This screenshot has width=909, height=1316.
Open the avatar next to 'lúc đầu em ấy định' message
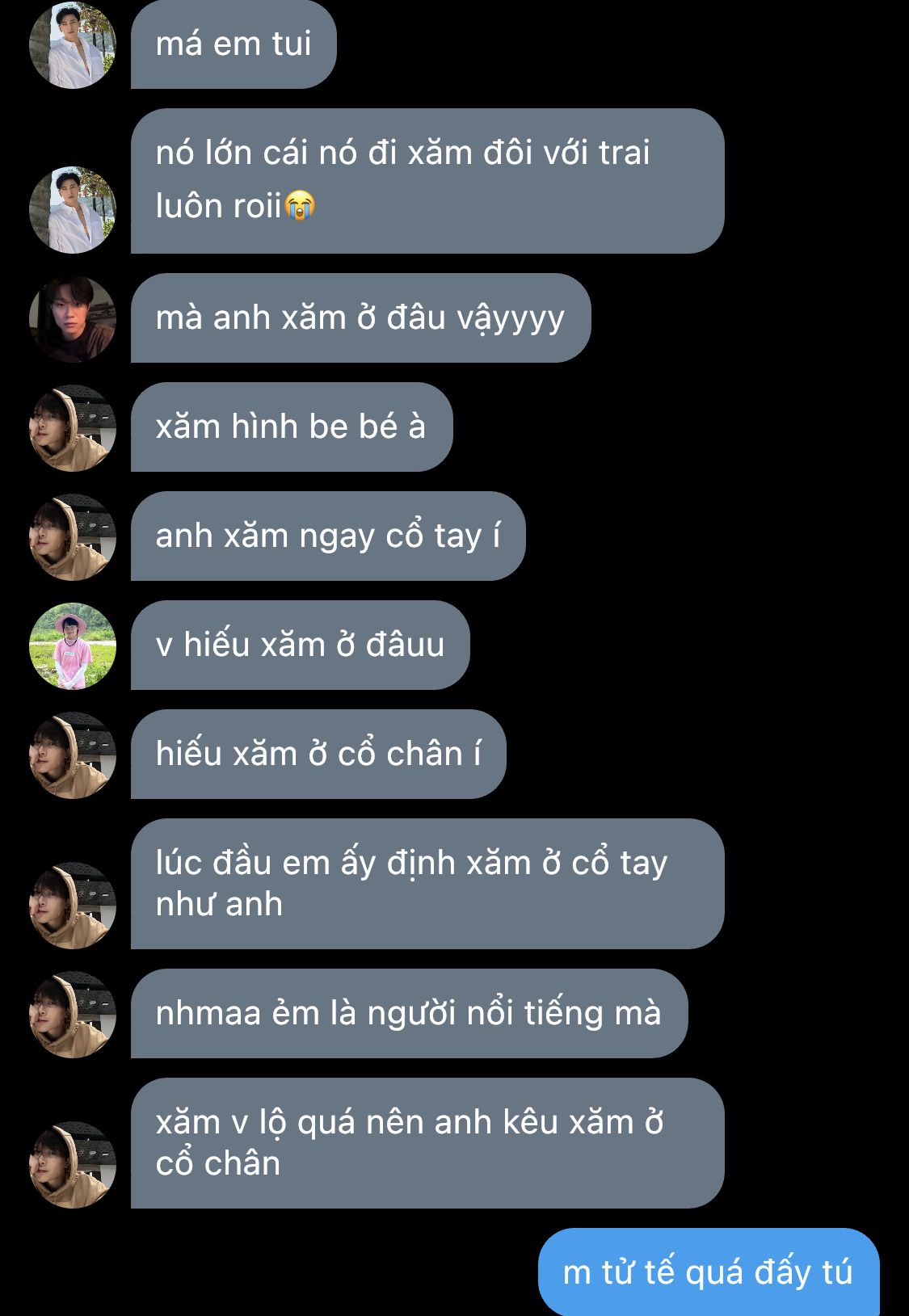(x=73, y=906)
